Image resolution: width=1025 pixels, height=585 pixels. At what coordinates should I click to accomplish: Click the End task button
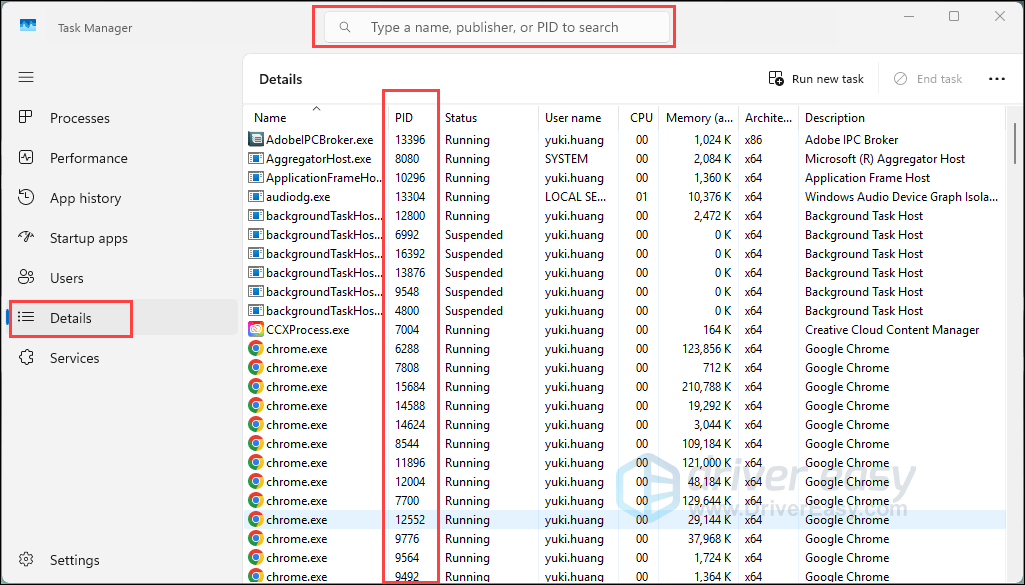928,79
